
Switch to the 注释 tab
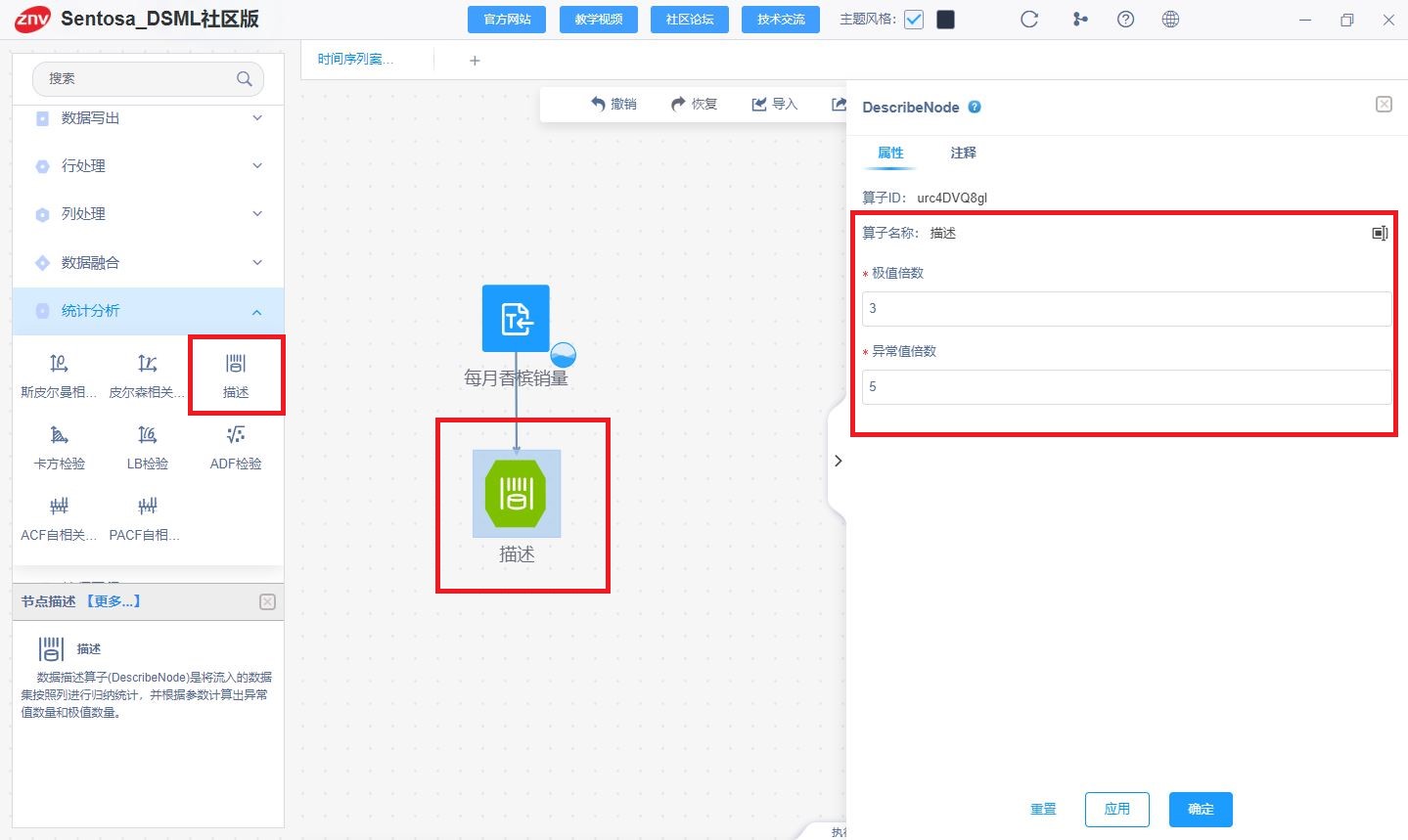[964, 153]
